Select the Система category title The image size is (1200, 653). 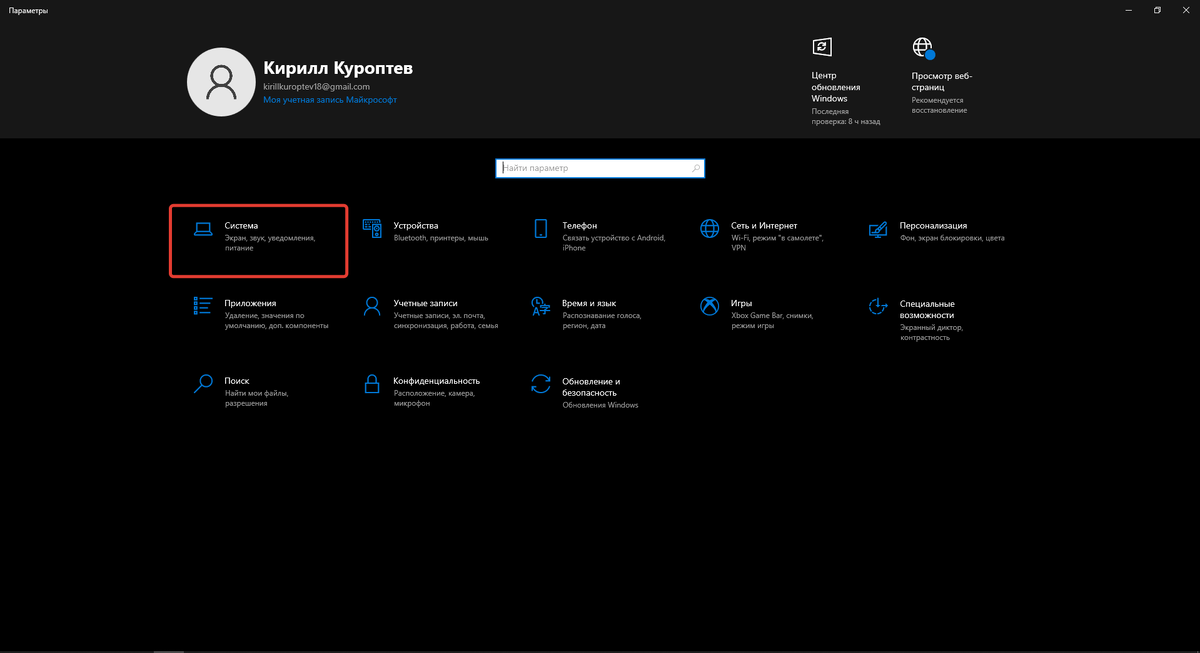click(242, 226)
